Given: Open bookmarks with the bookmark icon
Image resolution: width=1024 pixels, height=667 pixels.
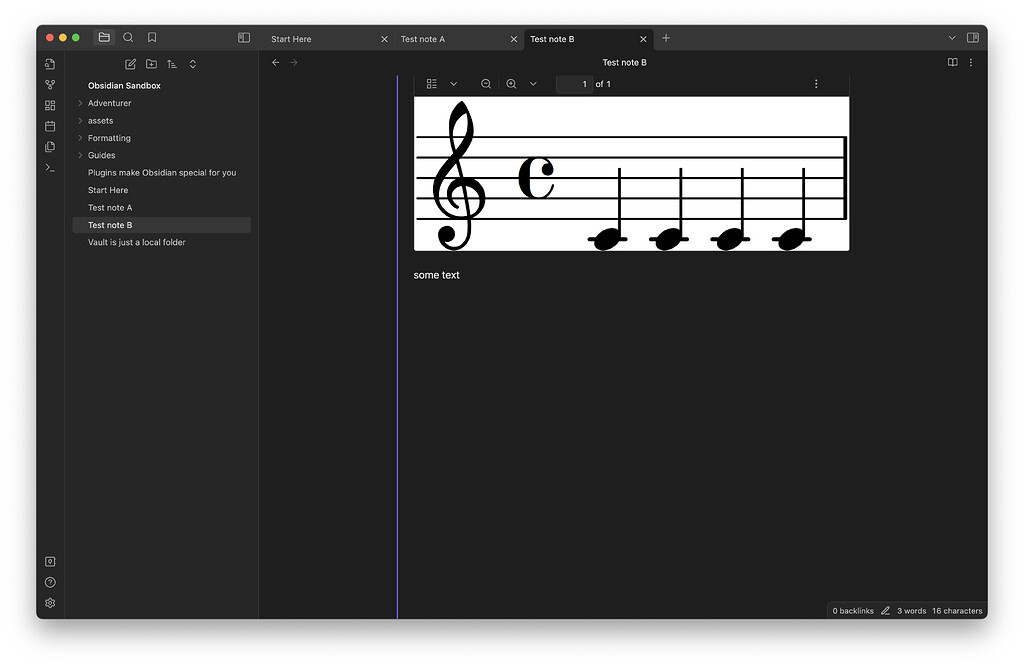Looking at the screenshot, I should 151,37.
